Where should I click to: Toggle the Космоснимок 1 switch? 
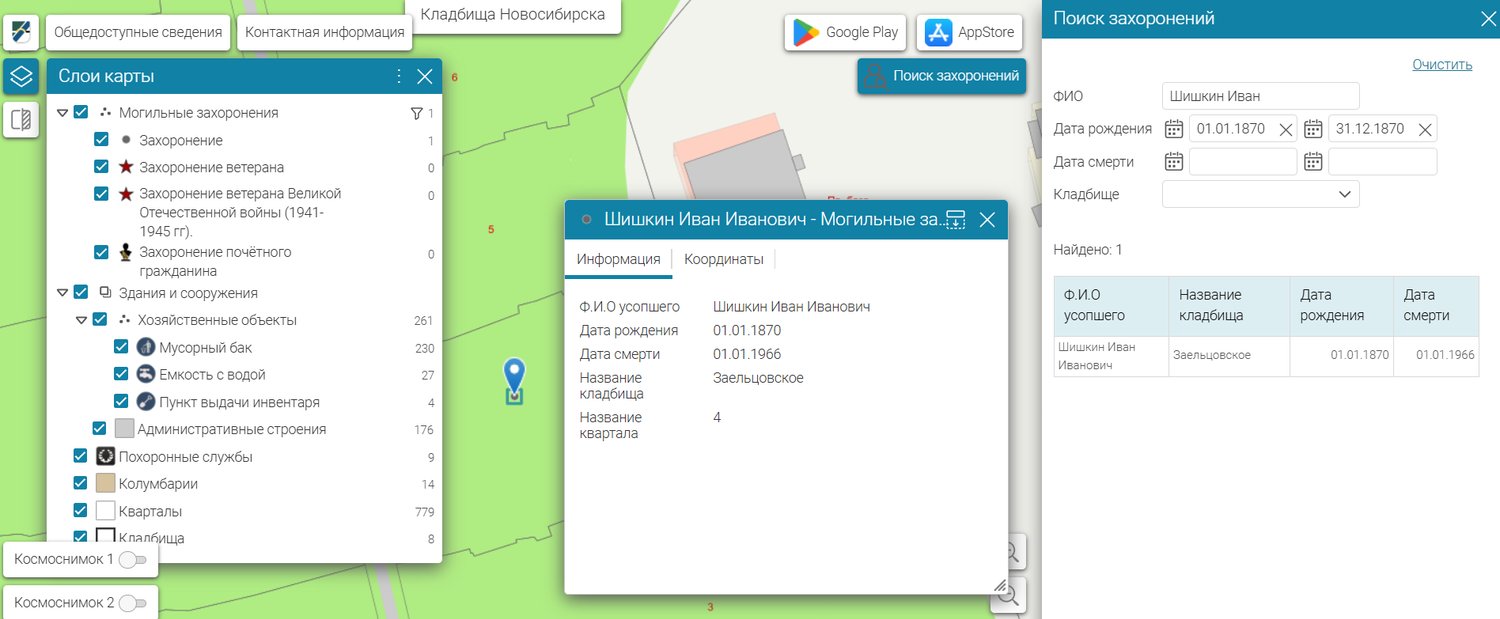(x=132, y=560)
